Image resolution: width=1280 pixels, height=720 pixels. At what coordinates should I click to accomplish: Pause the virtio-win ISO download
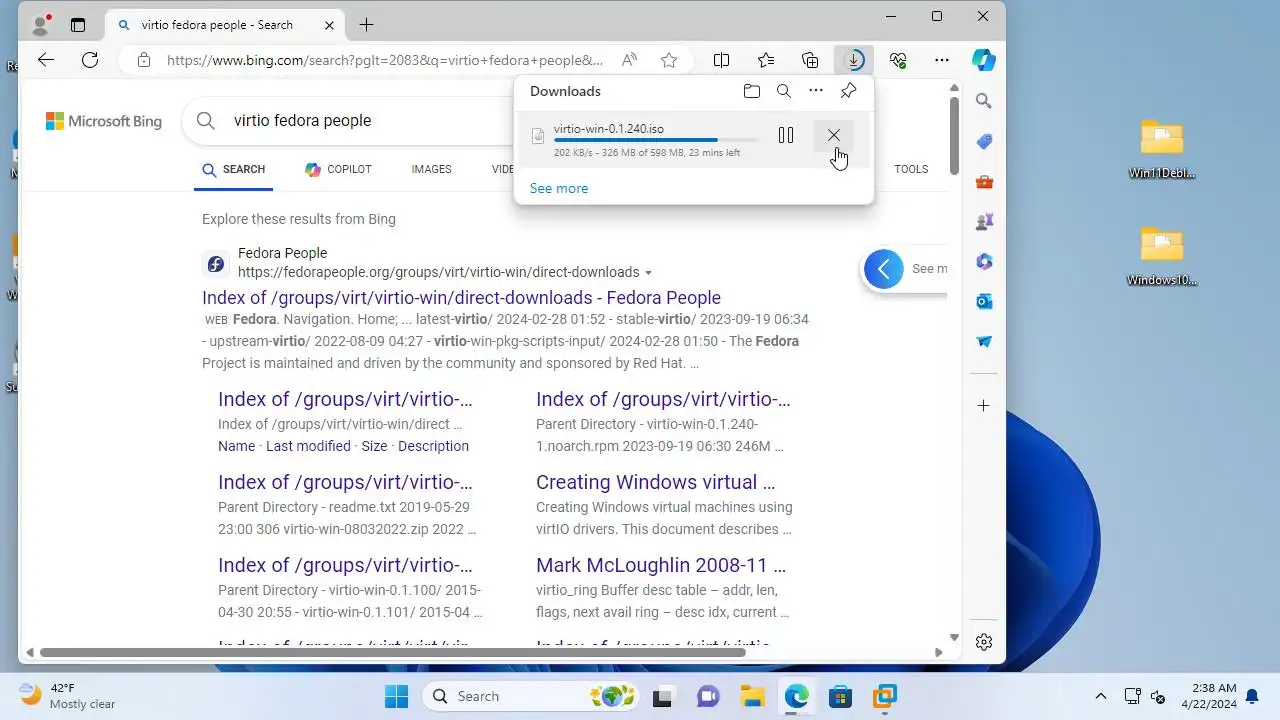pos(786,135)
